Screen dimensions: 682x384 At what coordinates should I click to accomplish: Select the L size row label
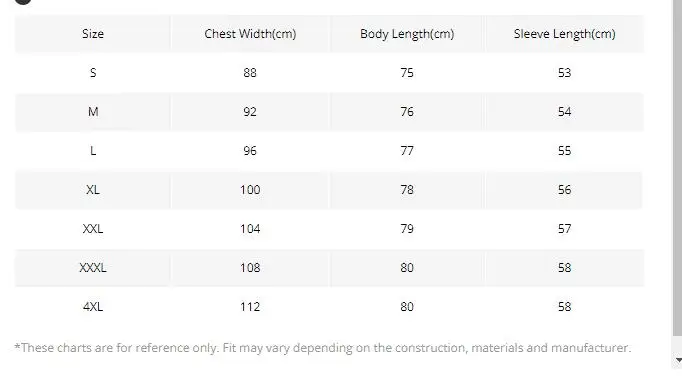pyautogui.click(x=93, y=151)
